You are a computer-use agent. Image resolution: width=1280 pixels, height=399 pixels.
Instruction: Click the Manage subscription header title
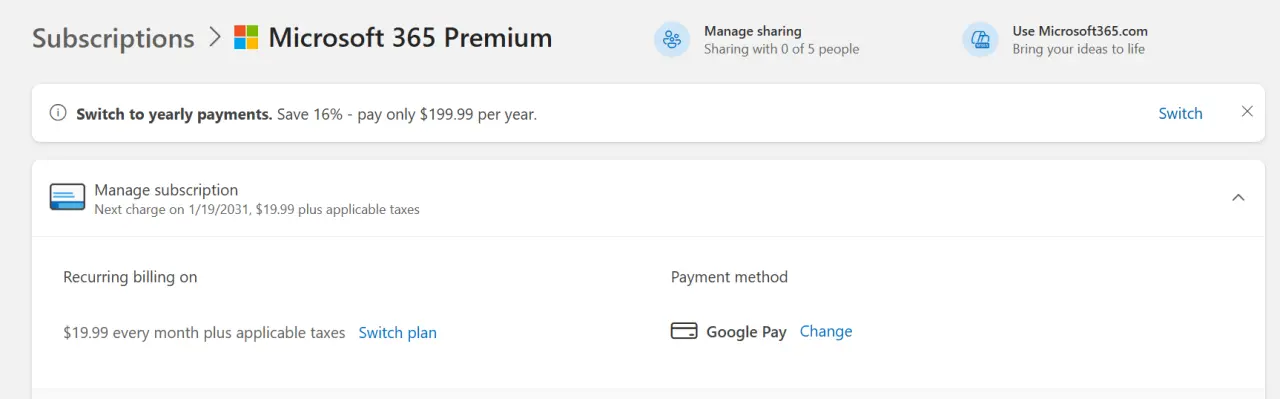pos(166,190)
